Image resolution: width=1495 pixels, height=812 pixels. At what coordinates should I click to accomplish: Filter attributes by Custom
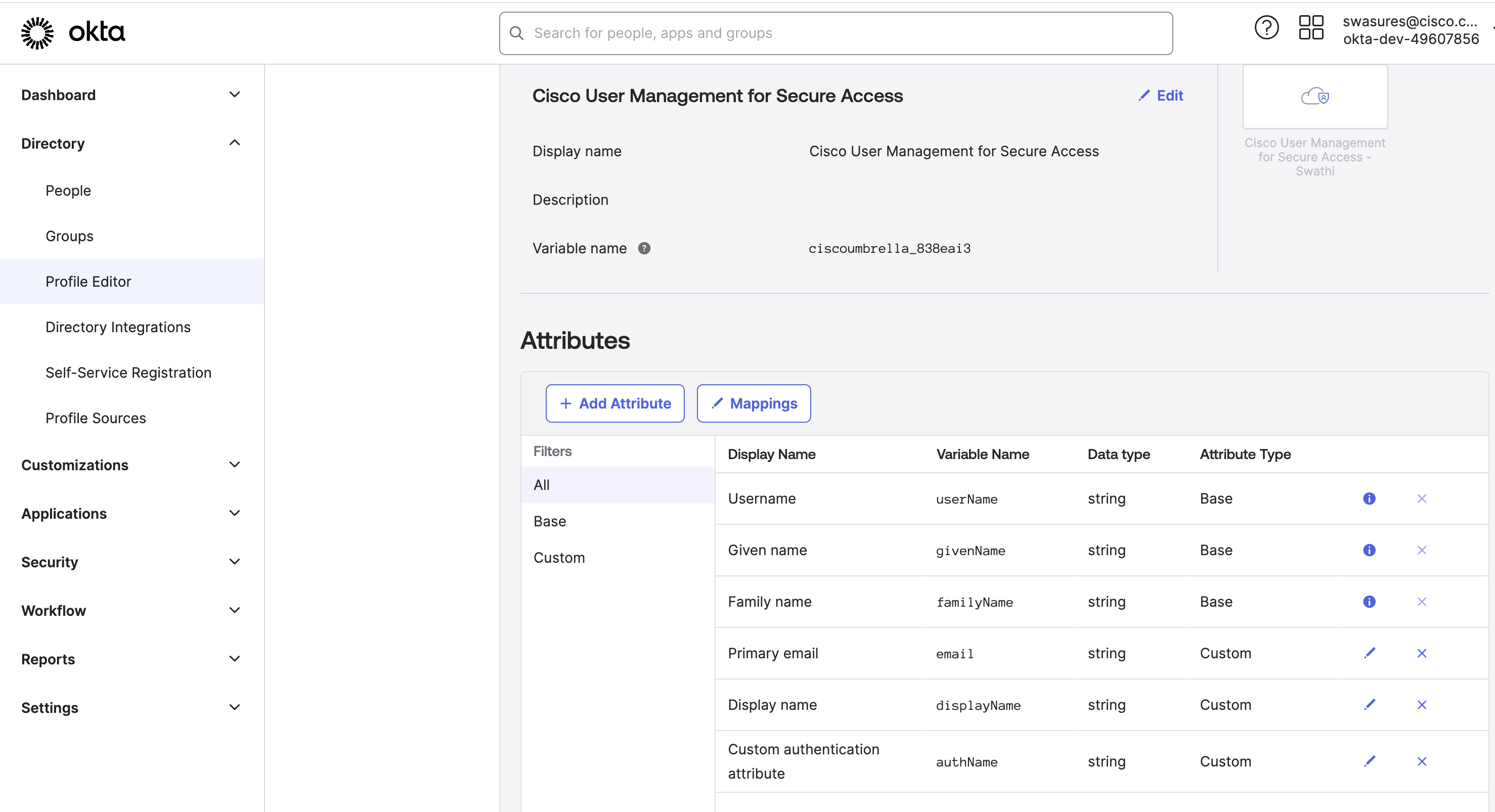(618, 558)
